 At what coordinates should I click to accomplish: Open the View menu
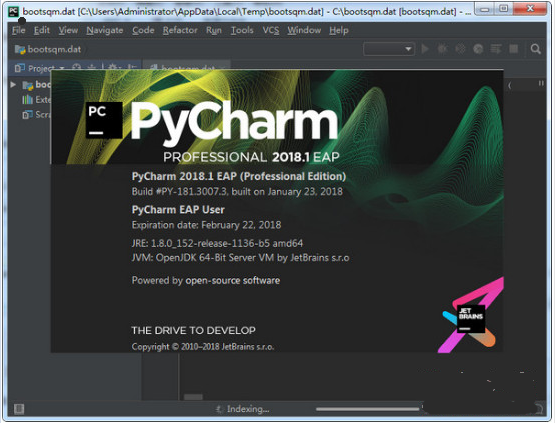click(x=68, y=30)
